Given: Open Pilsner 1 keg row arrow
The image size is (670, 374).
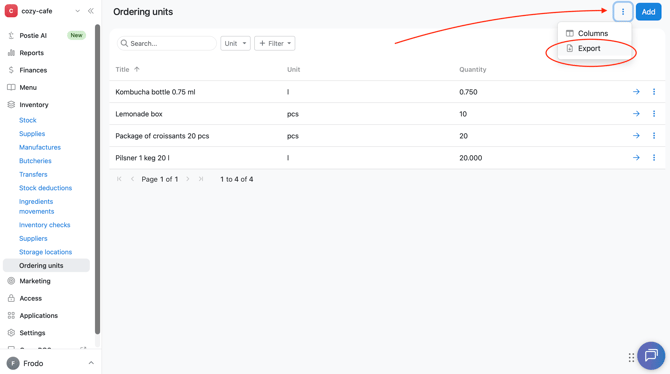Looking at the screenshot, I should (636, 158).
